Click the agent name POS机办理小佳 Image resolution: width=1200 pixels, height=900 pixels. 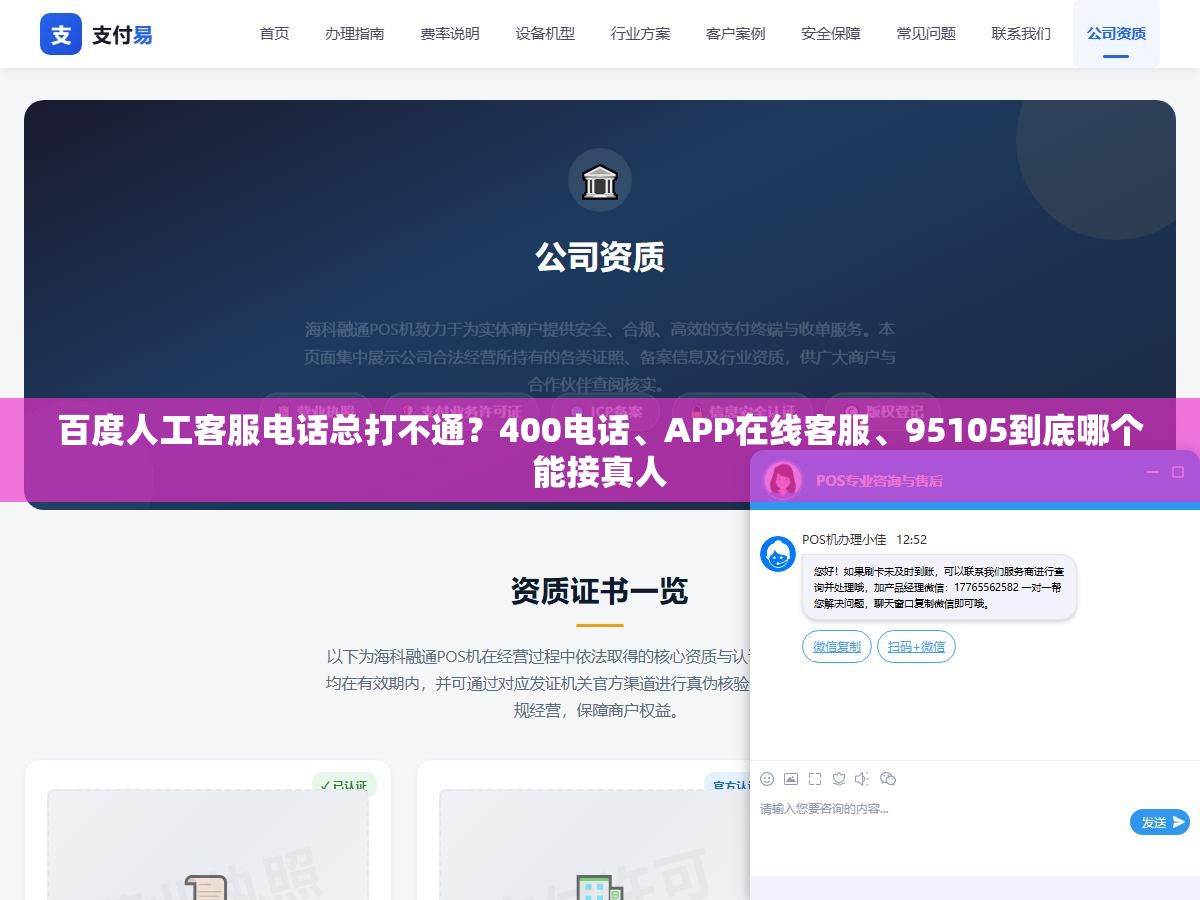coord(844,540)
